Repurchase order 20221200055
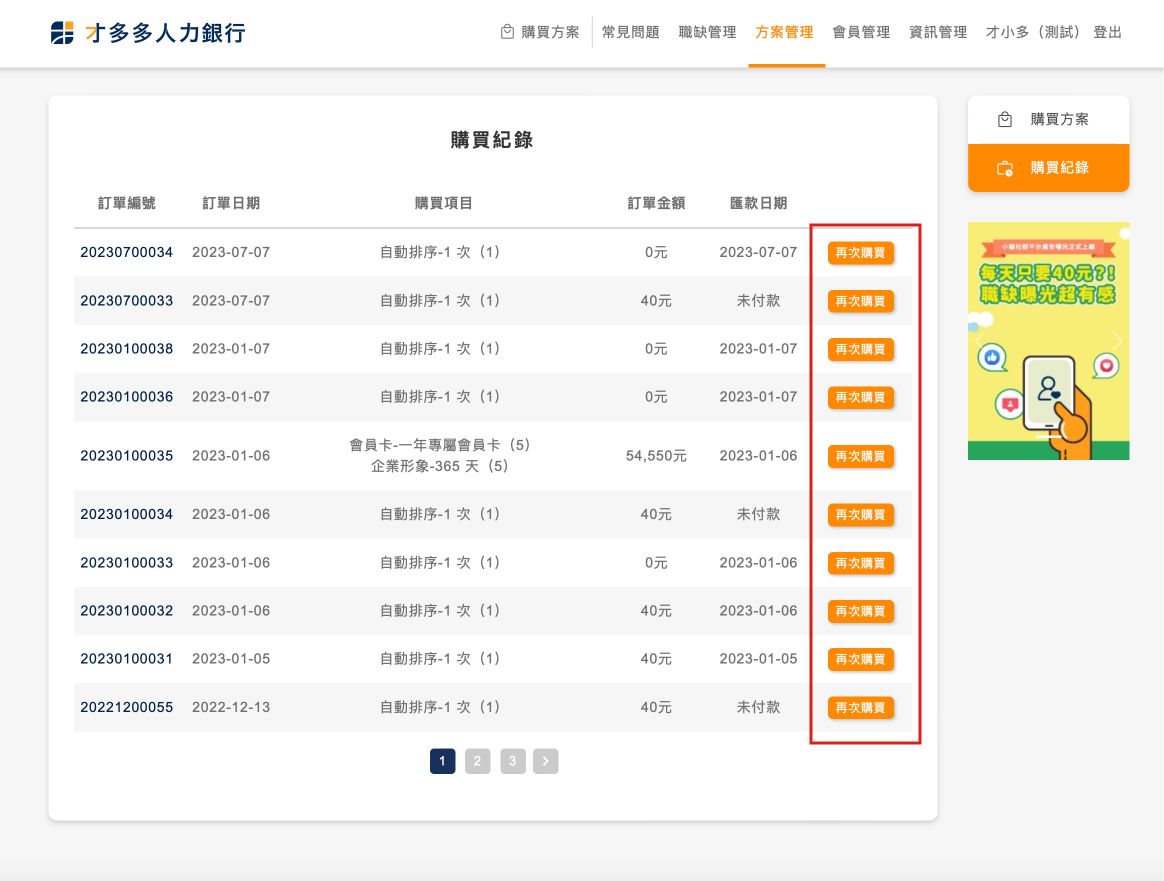Viewport: 1164px width, 881px height. (860, 708)
